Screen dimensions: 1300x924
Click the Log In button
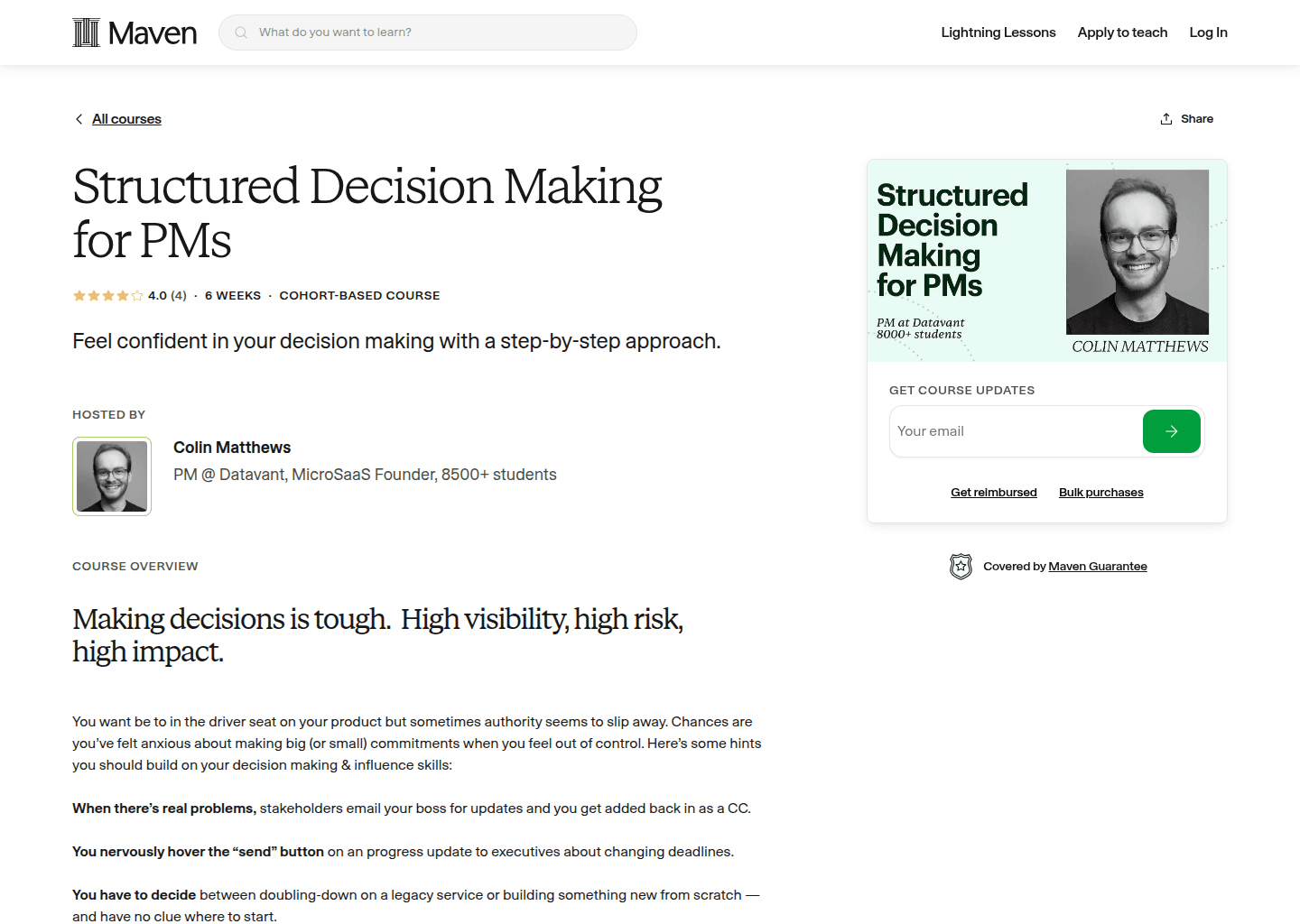(x=1208, y=32)
